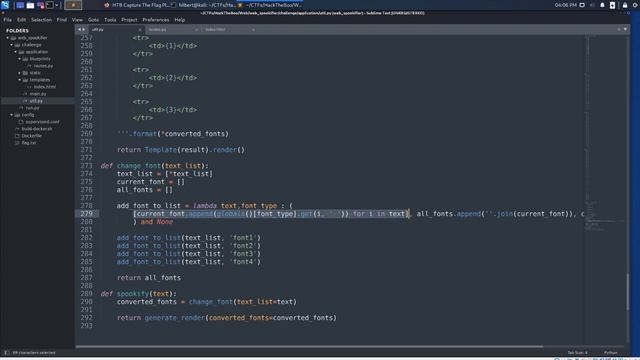Screen dimensions: 640x360
Task: Open build-docker.sh in the sidebar
Action: [37, 129]
